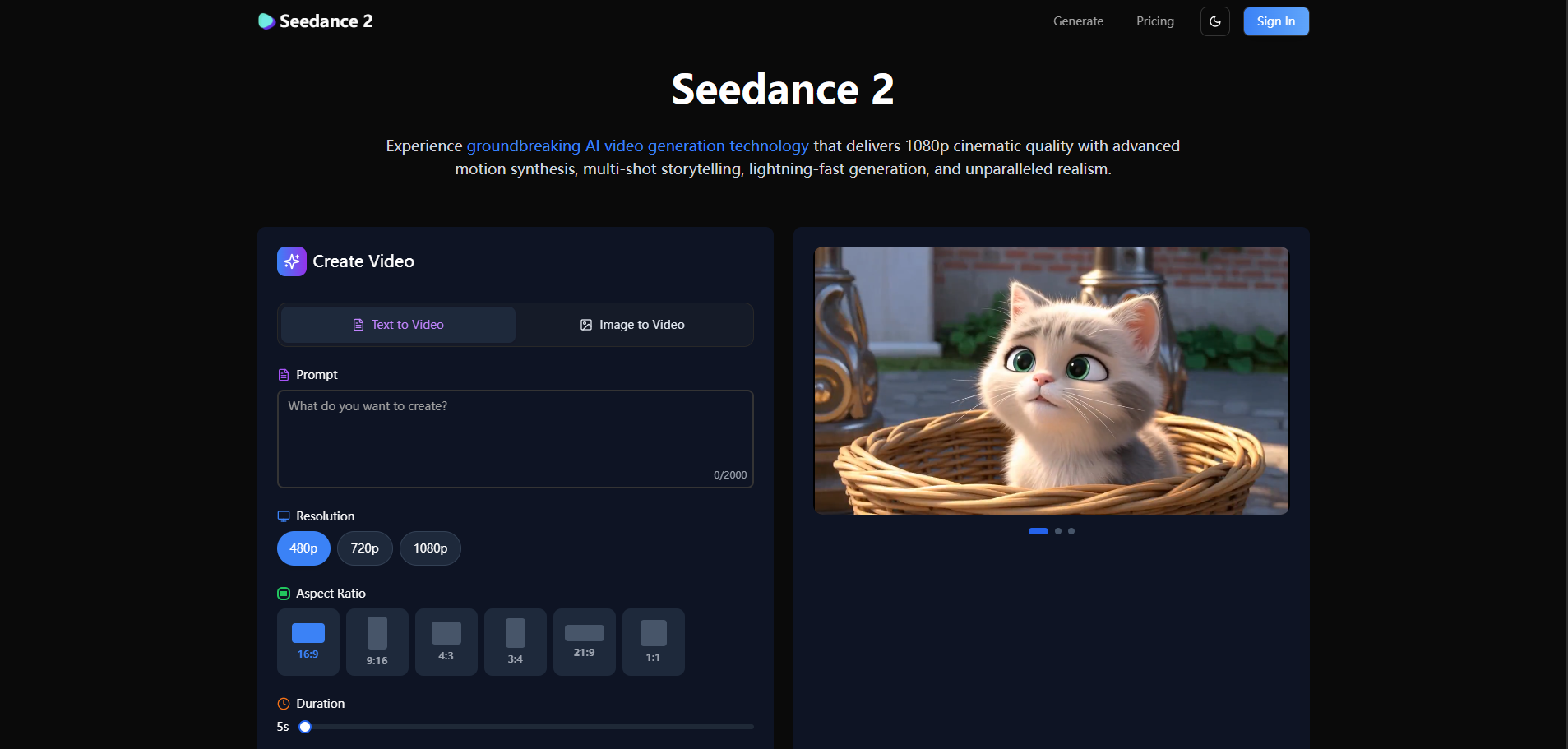Switch to the Text to Video tab
The width and height of the screenshot is (1568, 749).
tap(399, 325)
